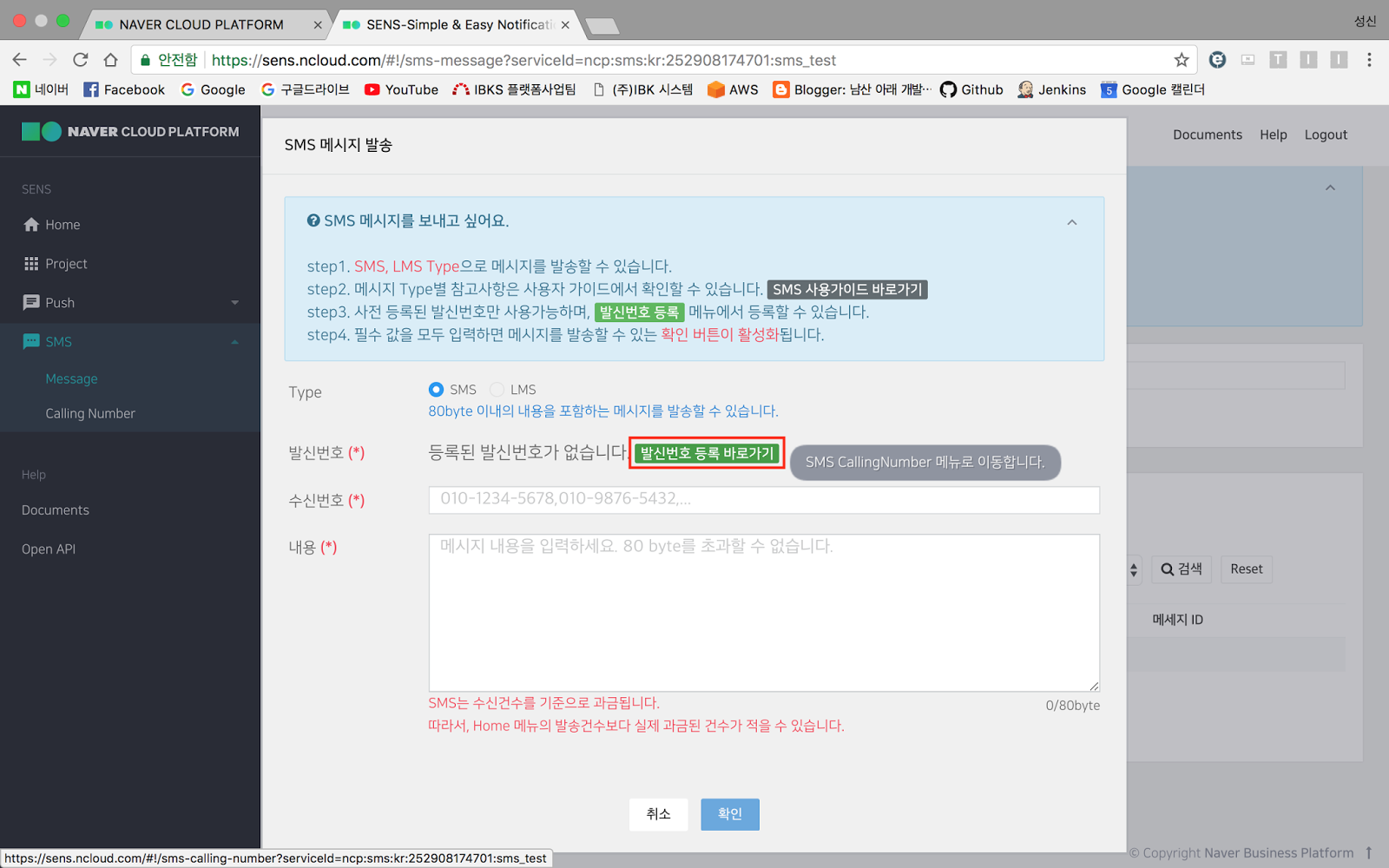1389x868 pixels.
Task: Collapse the SMS info help box chevron
Action: click(1072, 222)
